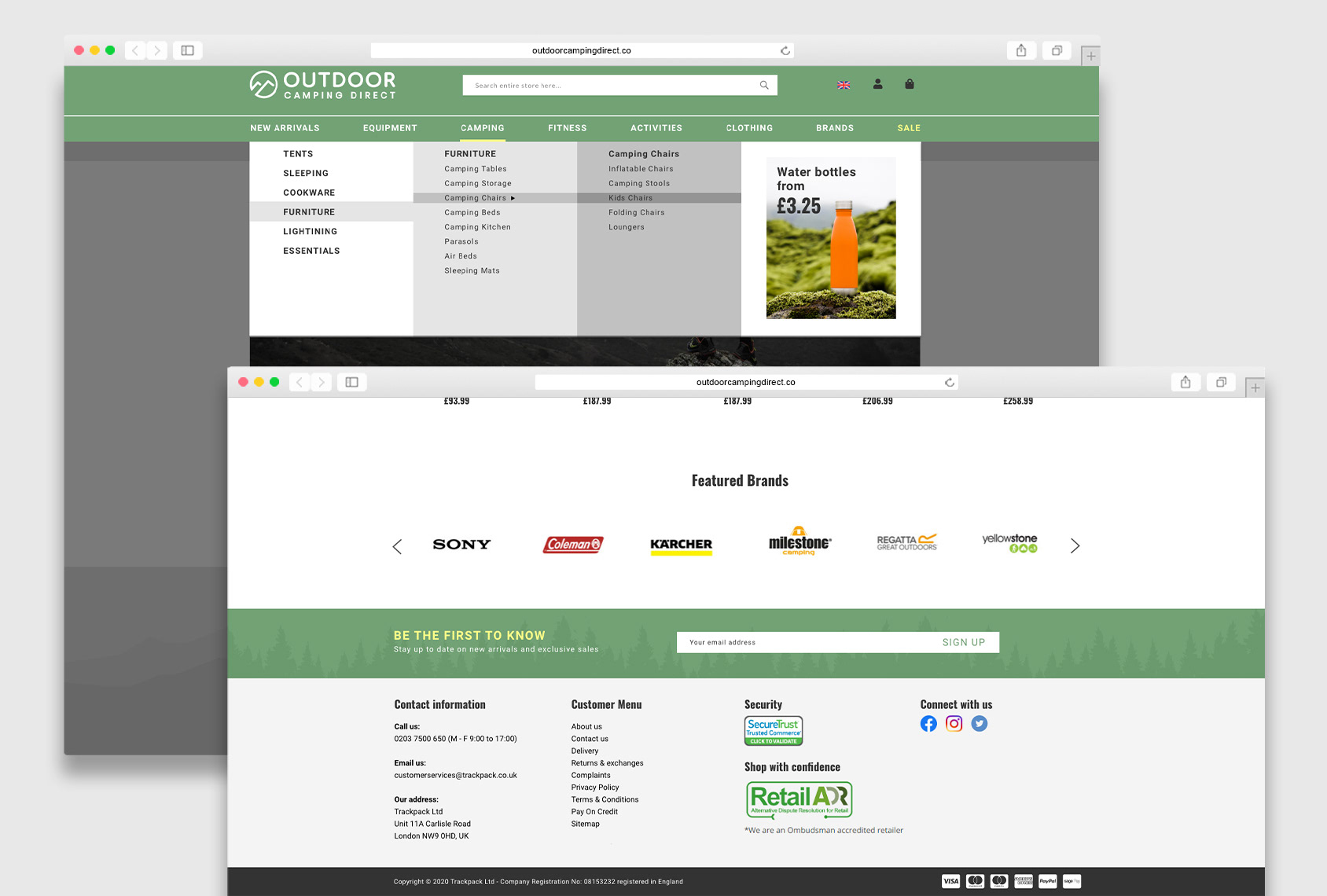The image size is (1327, 896).
Task: Add new tab in front browser window
Action: (x=1255, y=387)
